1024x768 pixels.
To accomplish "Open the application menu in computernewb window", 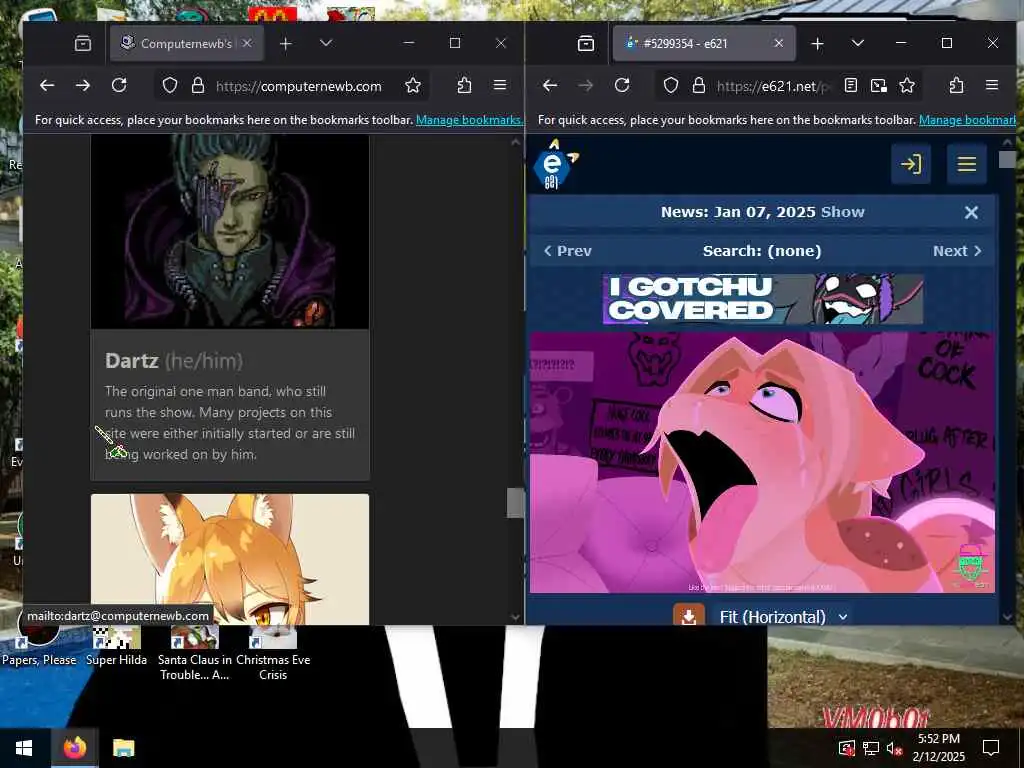I will [500, 86].
